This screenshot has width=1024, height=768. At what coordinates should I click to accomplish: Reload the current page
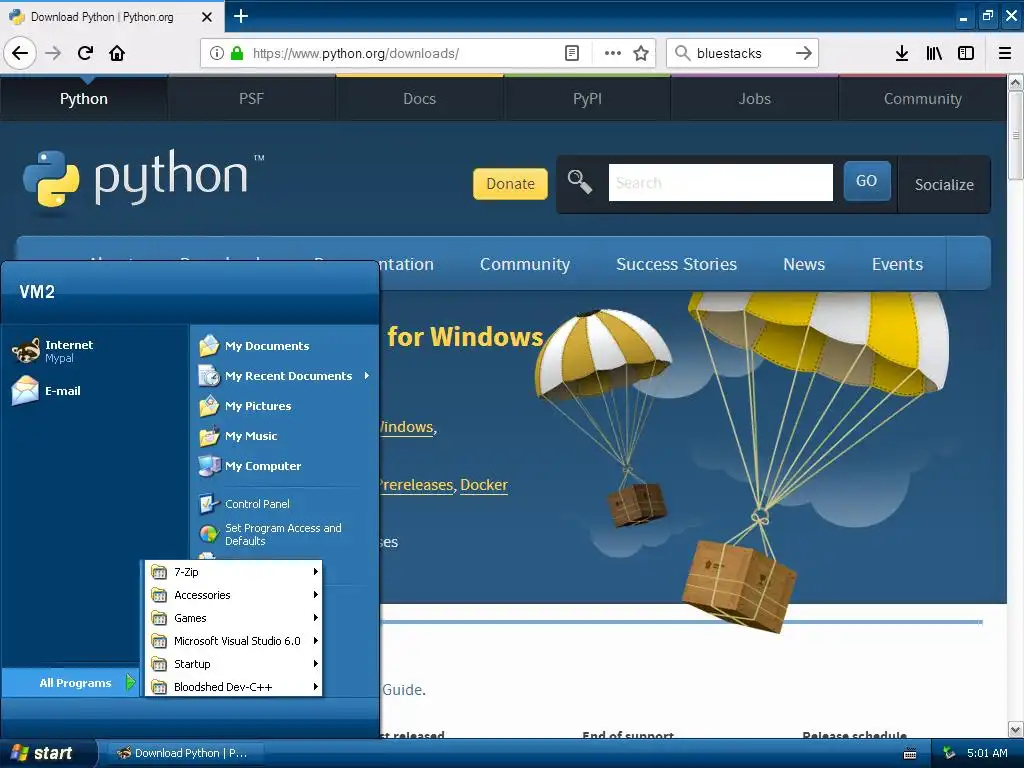(x=85, y=53)
